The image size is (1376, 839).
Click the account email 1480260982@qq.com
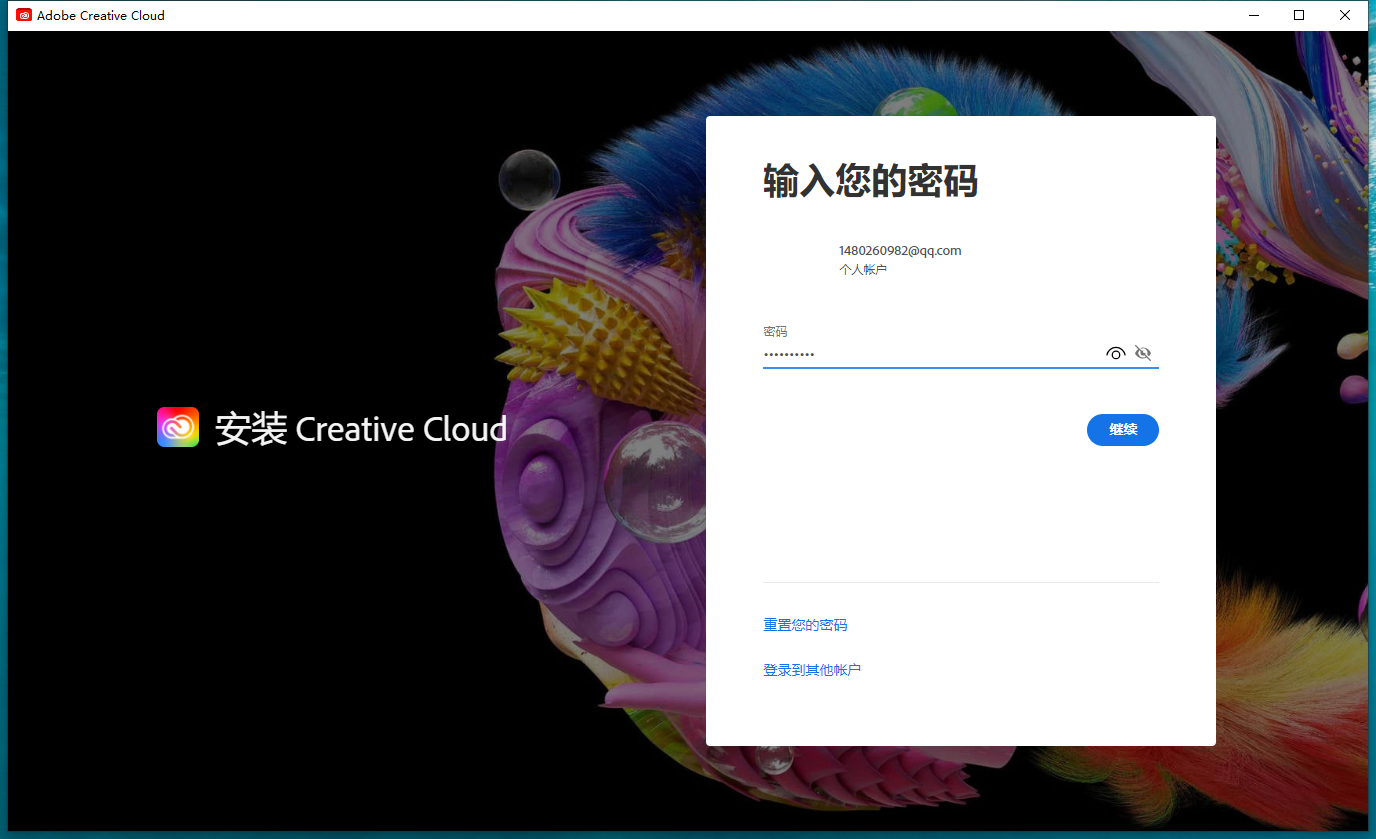899,250
